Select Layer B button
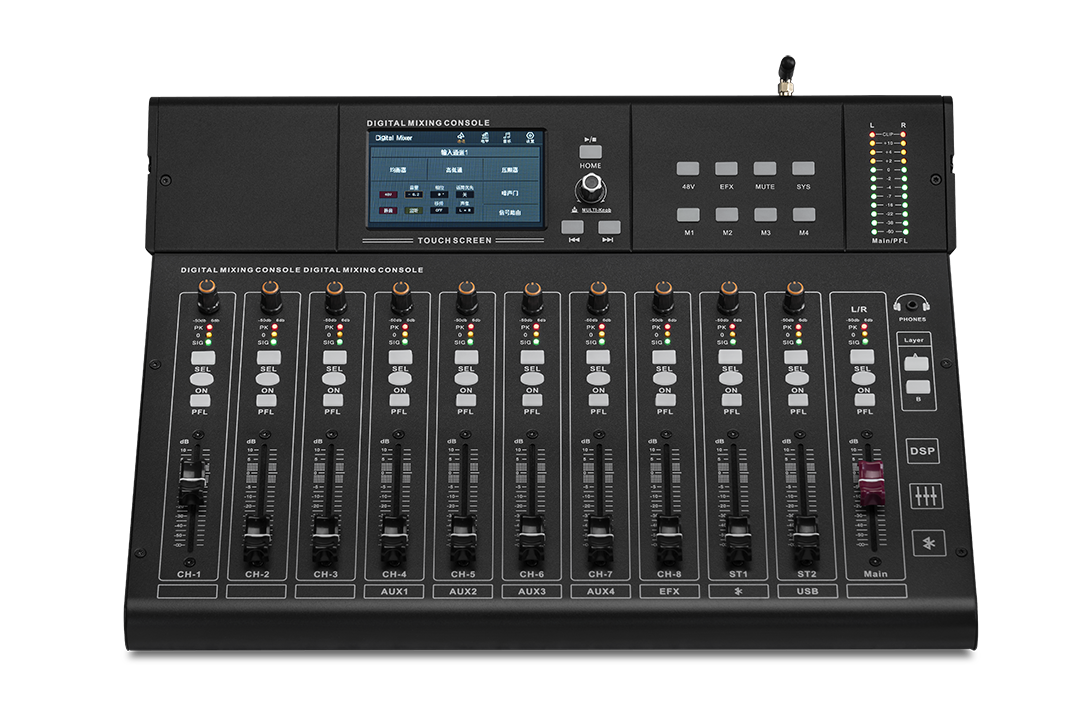1080x719 pixels. (917, 387)
